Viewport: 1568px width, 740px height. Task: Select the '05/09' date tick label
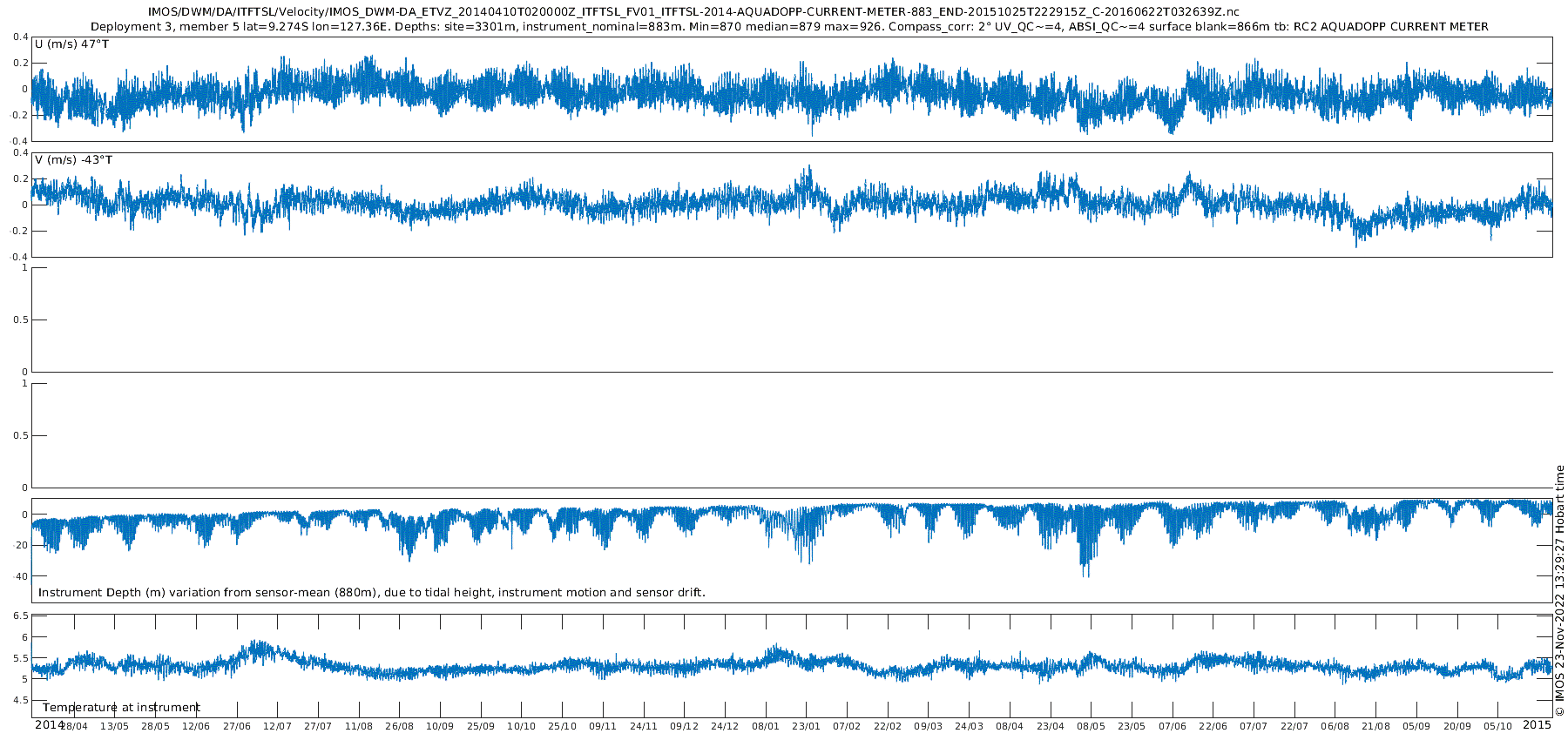(x=1417, y=726)
